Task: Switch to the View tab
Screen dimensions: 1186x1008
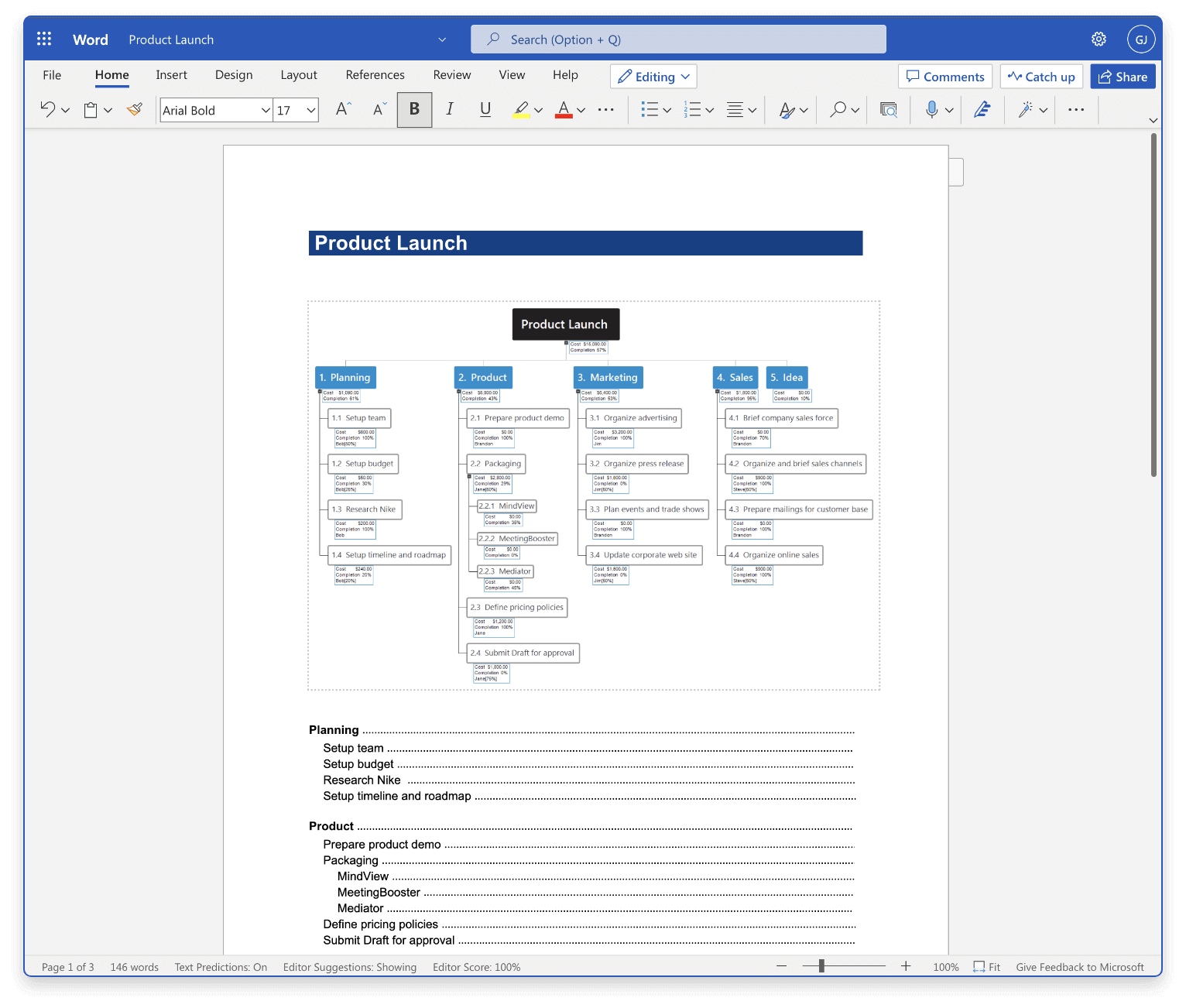Action: (x=512, y=75)
